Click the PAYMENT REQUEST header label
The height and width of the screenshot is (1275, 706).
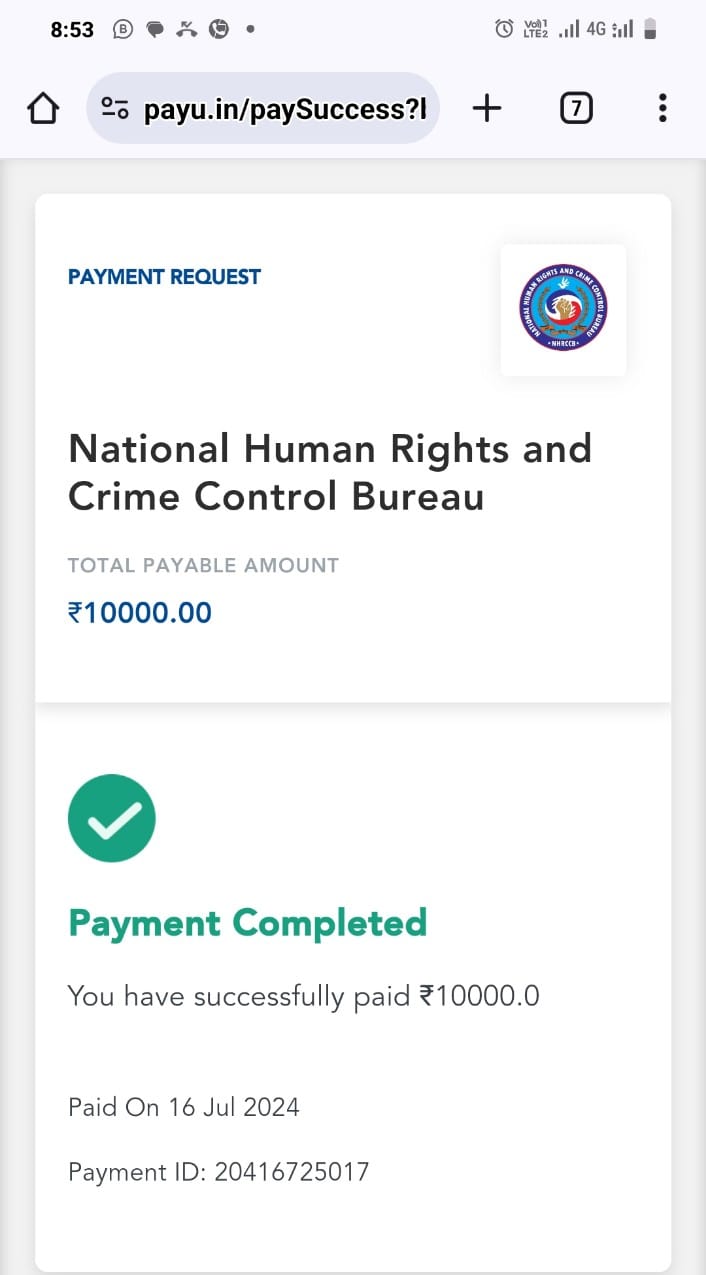click(x=164, y=277)
